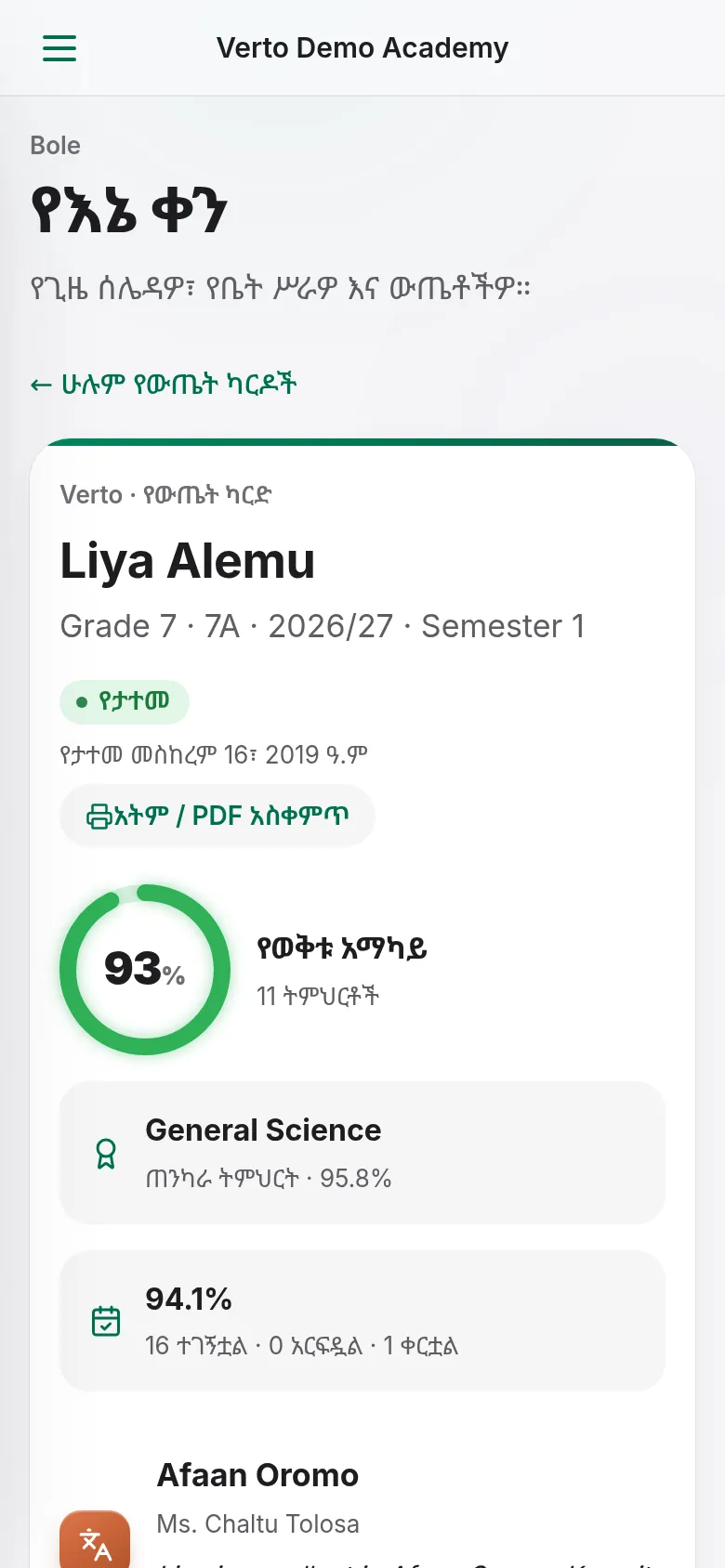Click the Bole campus label

click(x=55, y=146)
